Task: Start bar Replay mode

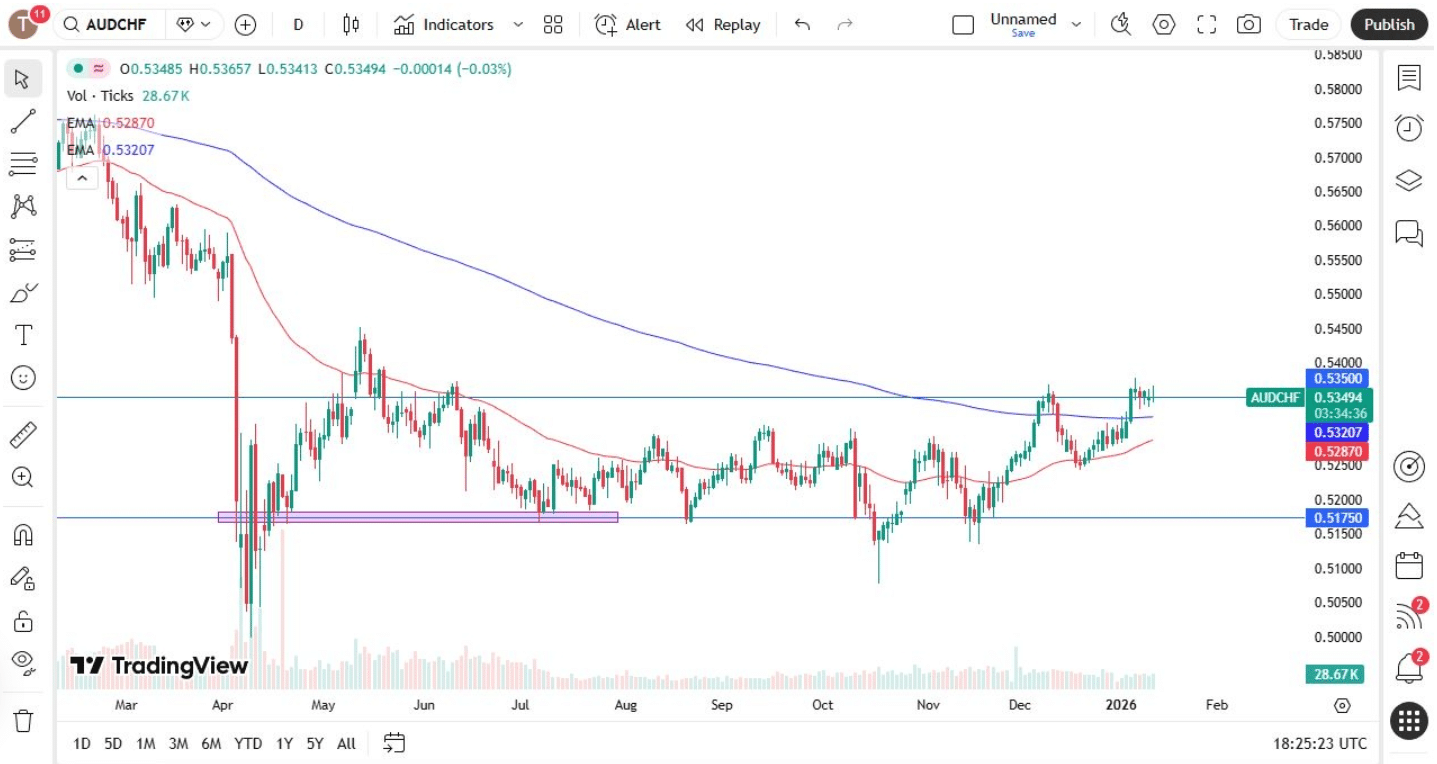Action: pos(722,24)
